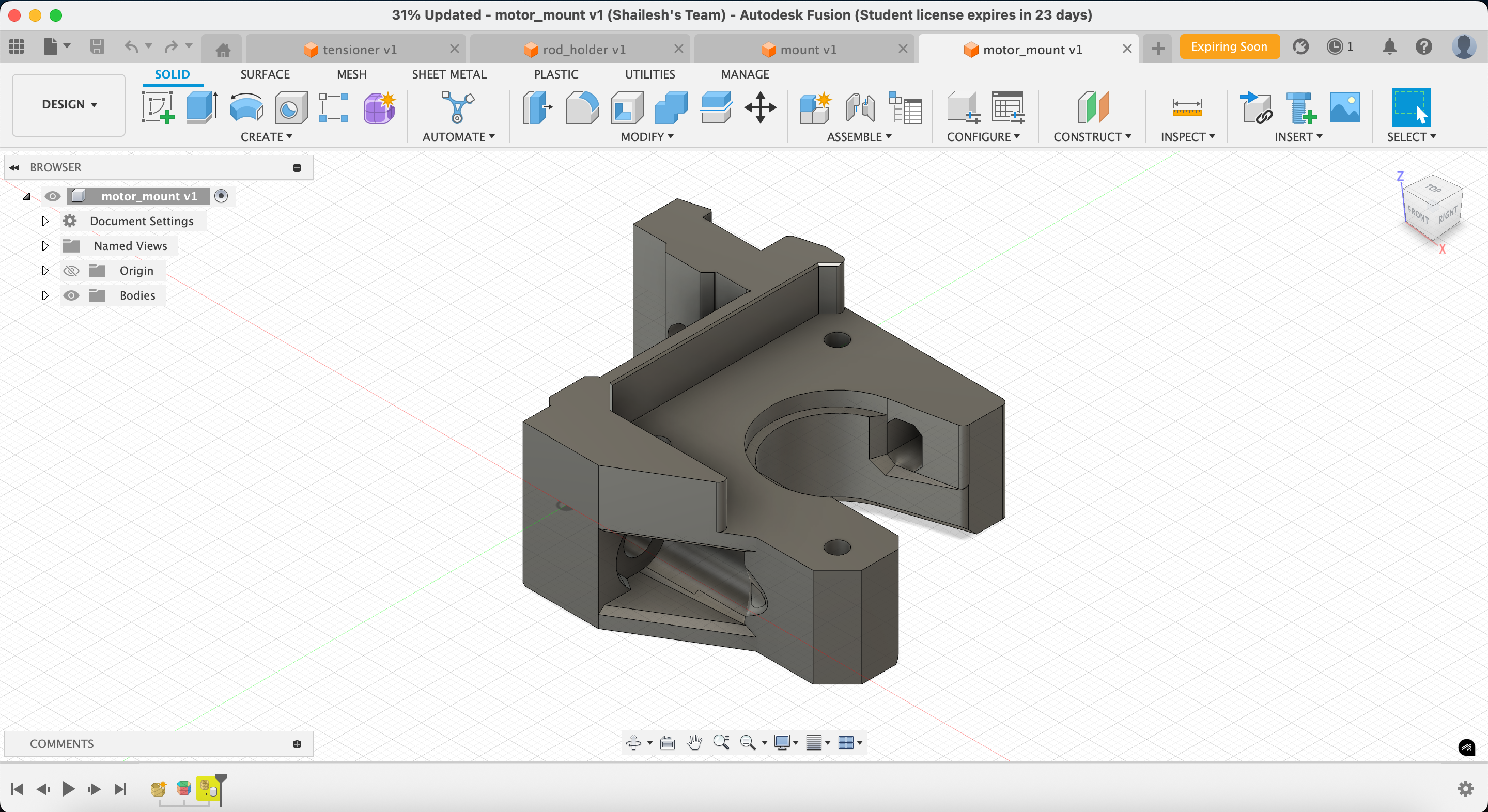Viewport: 1488px width, 812px height.
Task: Open the CONSTRUCT dropdown menu
Action: [1092, 137]
